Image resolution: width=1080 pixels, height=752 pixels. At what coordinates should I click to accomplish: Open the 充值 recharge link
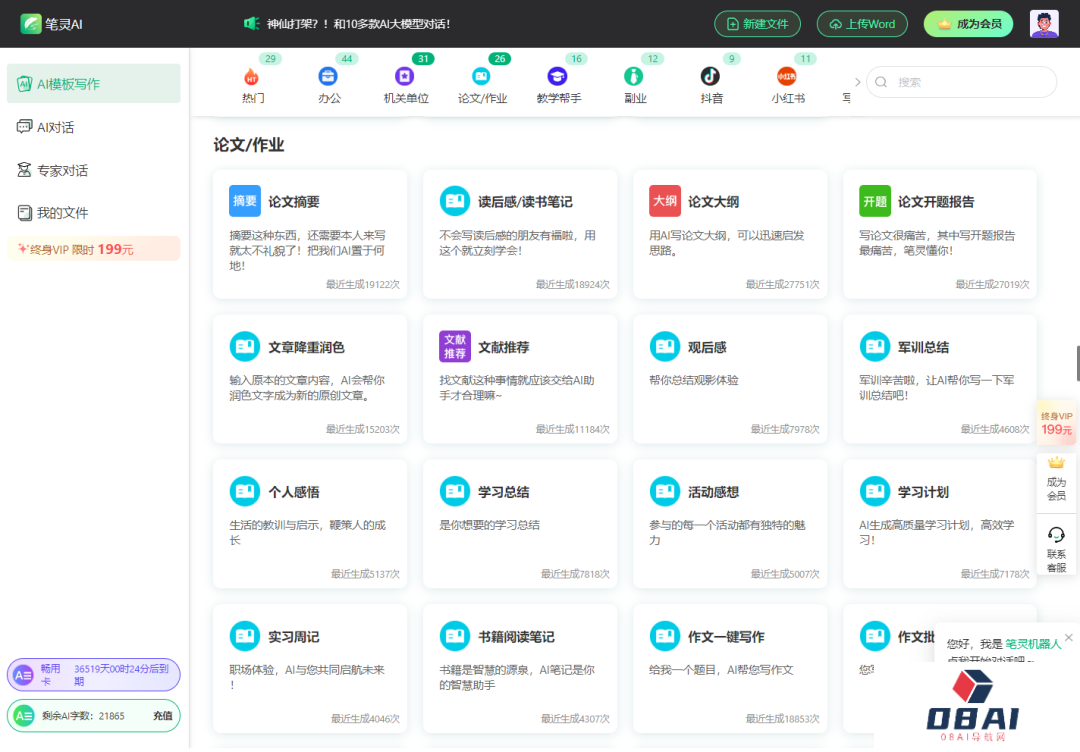coord(163,717)
